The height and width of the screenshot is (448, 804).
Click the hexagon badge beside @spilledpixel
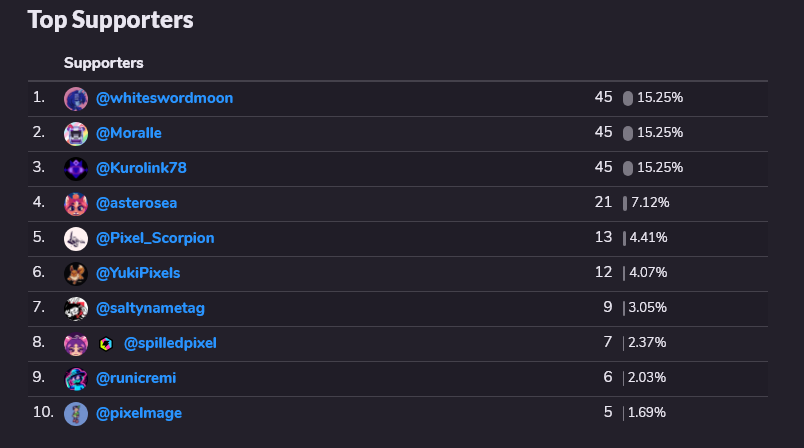pyautogui.click(x=106, y=344)
